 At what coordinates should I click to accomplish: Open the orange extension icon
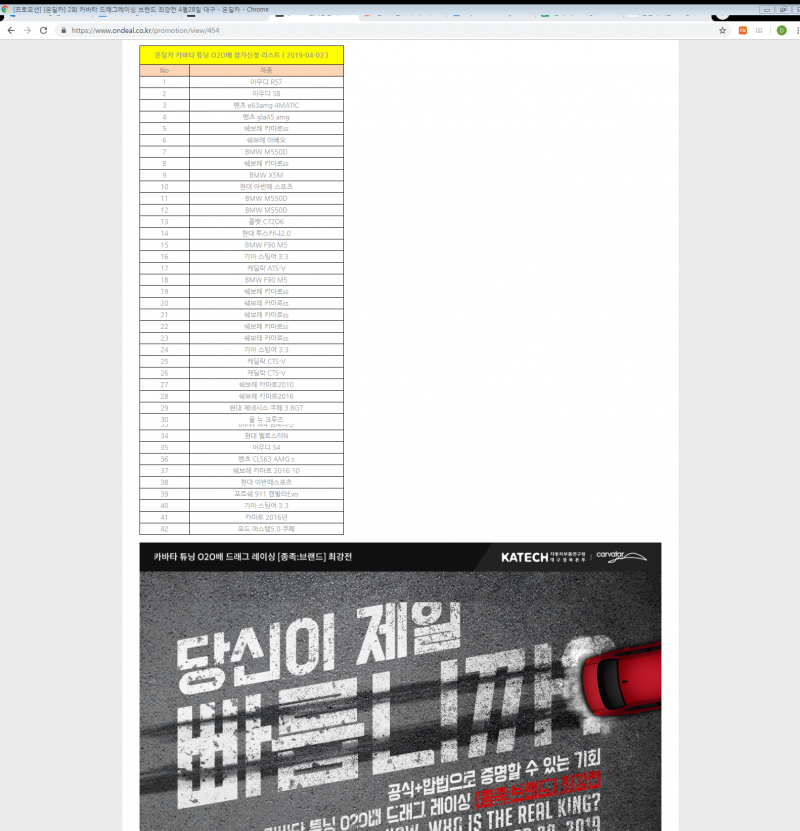(x=743, y=31)
